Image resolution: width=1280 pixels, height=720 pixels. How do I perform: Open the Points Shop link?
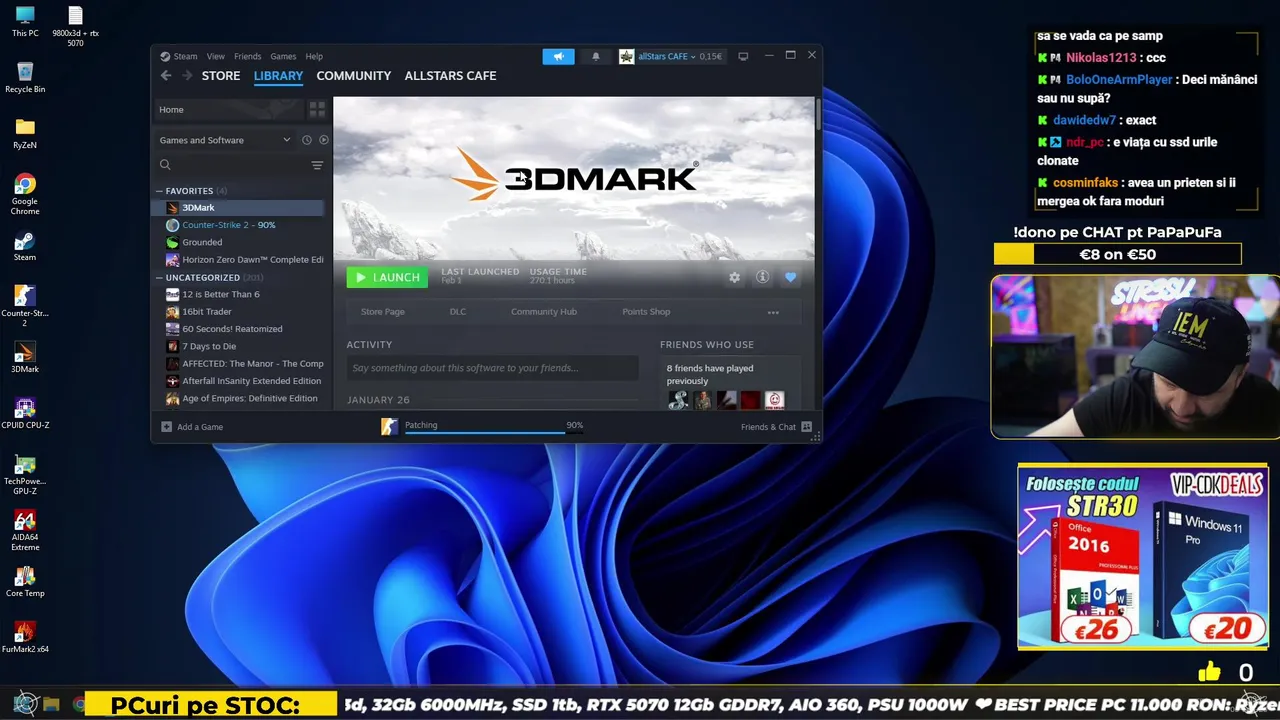point(646,312)
